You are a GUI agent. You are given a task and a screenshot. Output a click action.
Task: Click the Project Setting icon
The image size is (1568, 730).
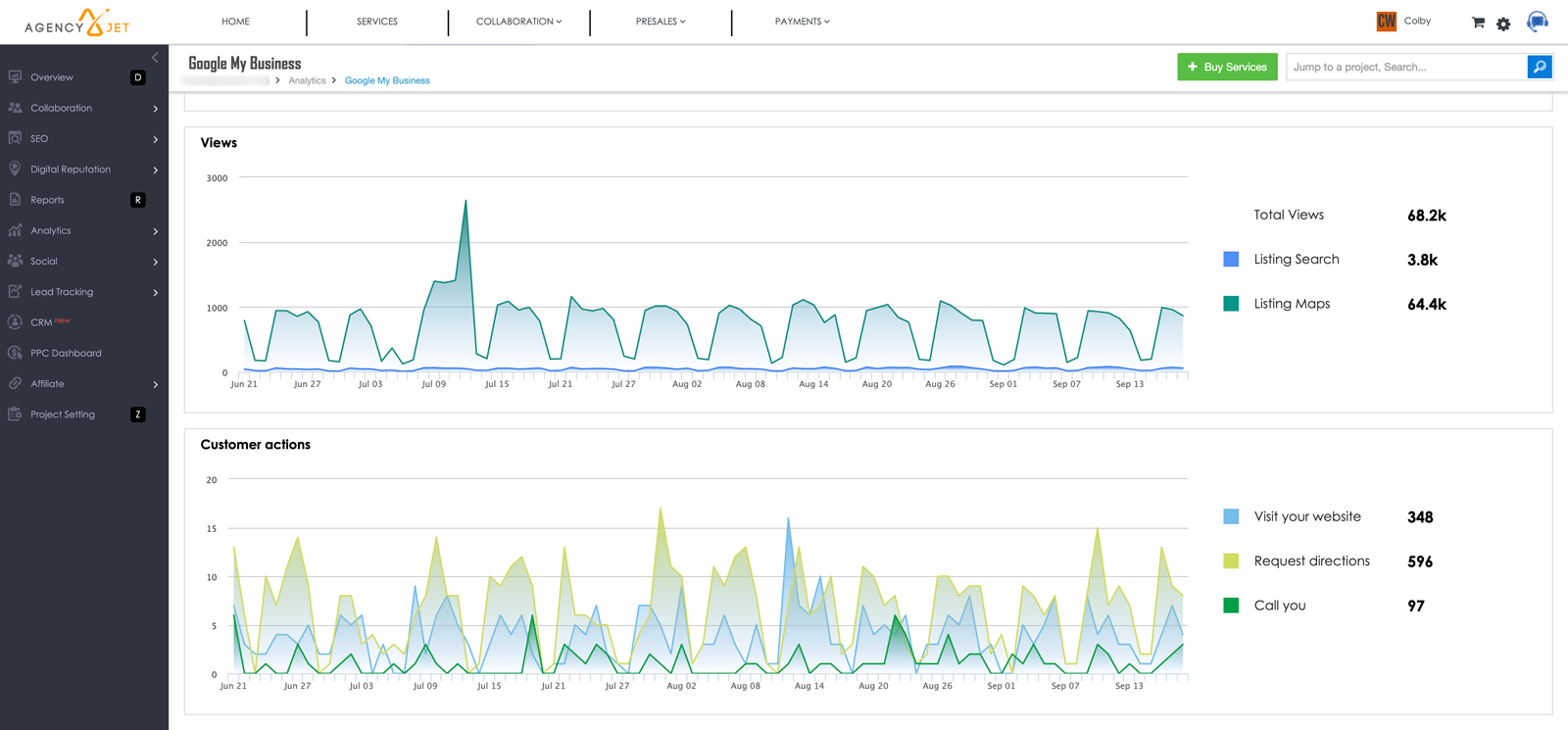point(15,414)
